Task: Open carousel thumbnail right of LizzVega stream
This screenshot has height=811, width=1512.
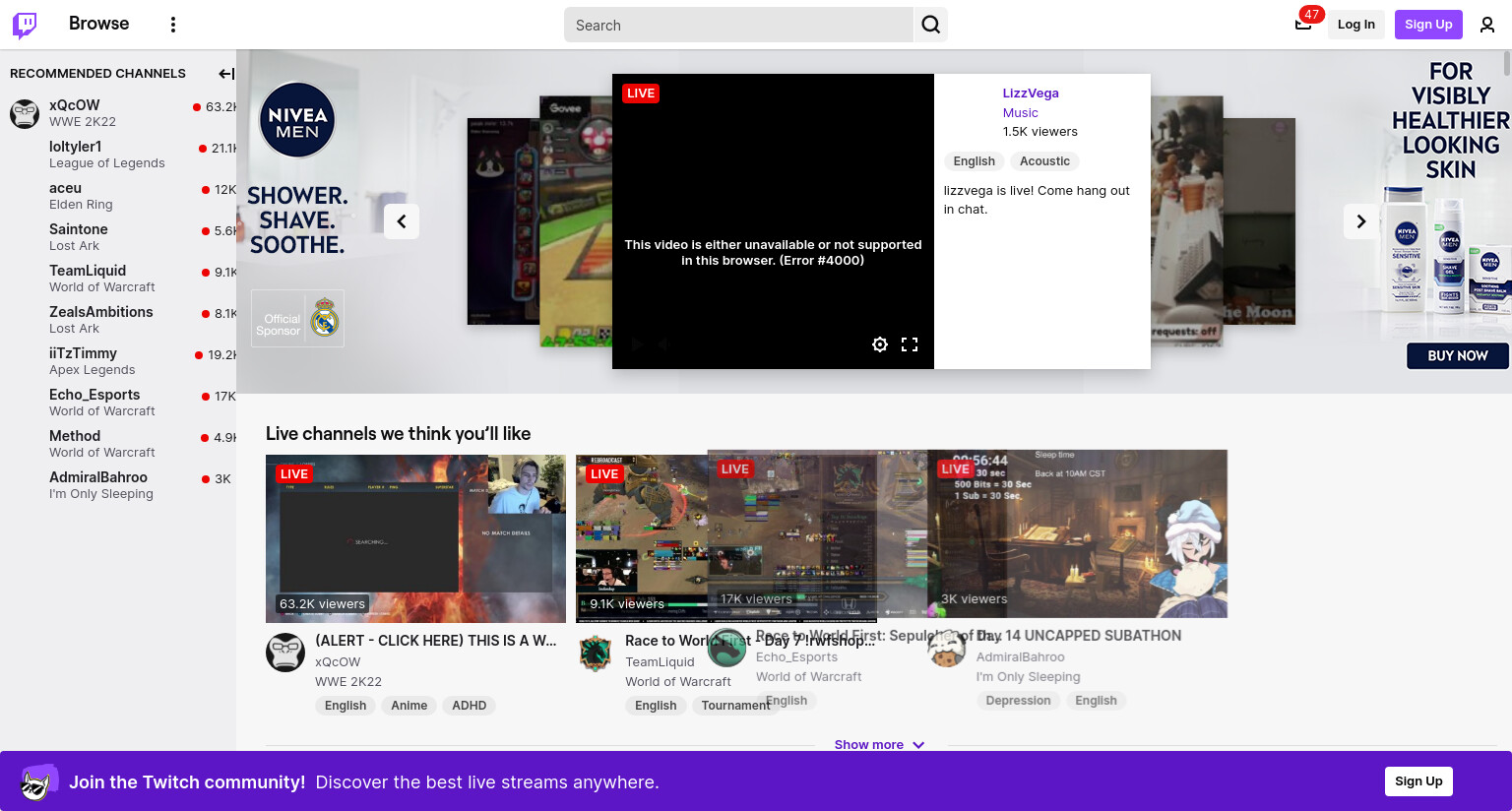Action: (x=1186, y=220)
